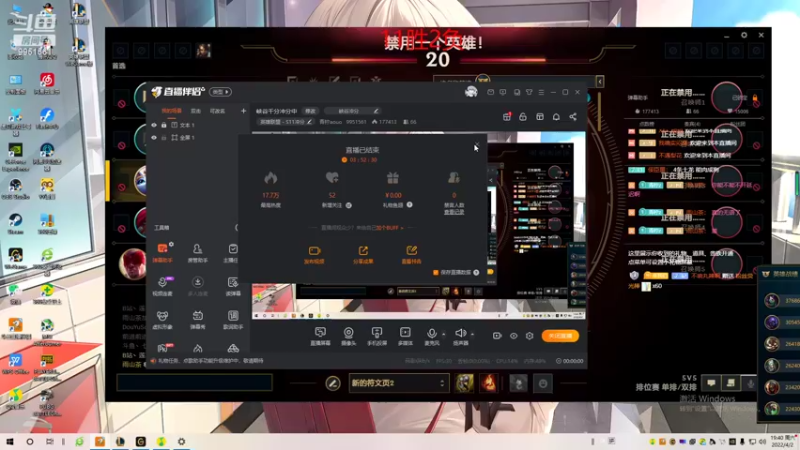Open companion settings gear near stream button

[530, 336]
